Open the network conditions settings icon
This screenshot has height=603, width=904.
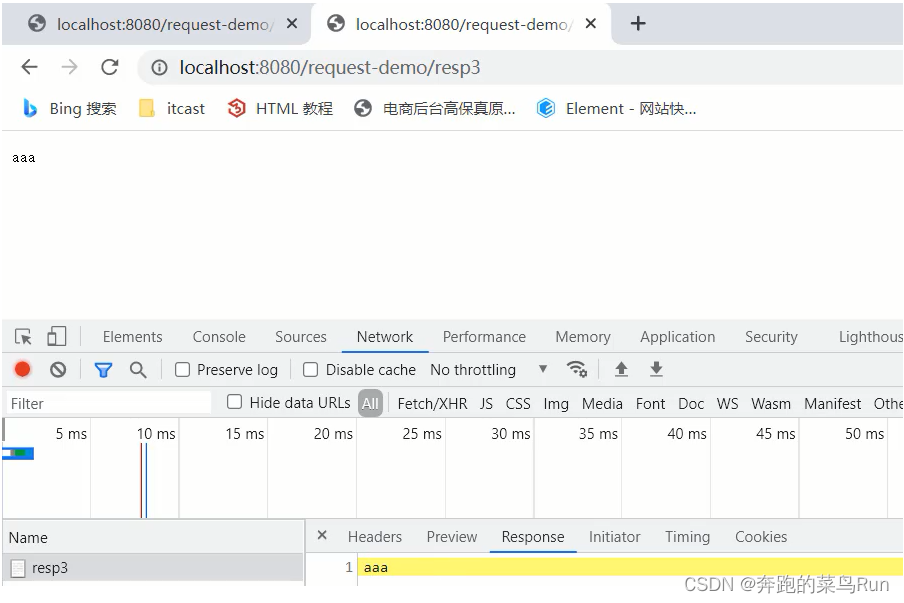tap(578, 369)
